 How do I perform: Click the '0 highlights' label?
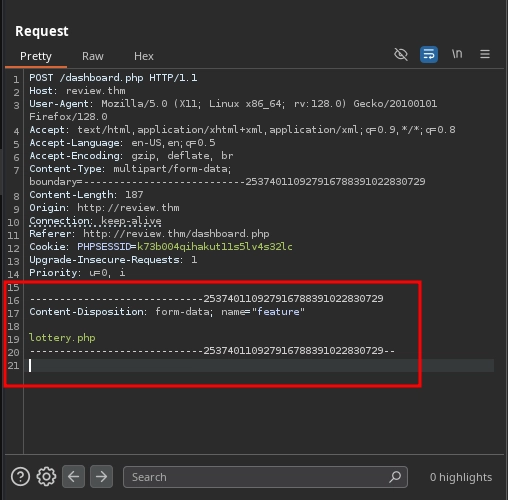(461, 477)
